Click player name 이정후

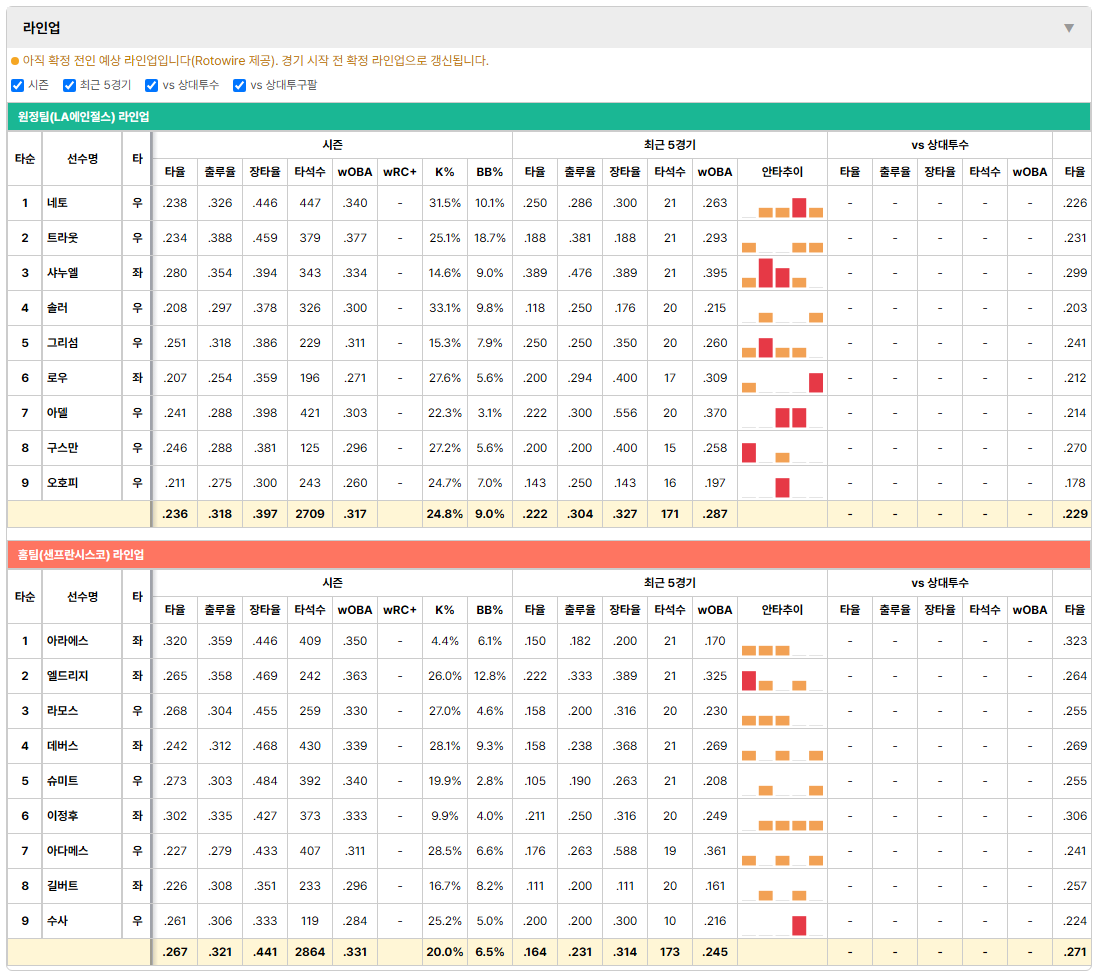click(x=62, y=816)
